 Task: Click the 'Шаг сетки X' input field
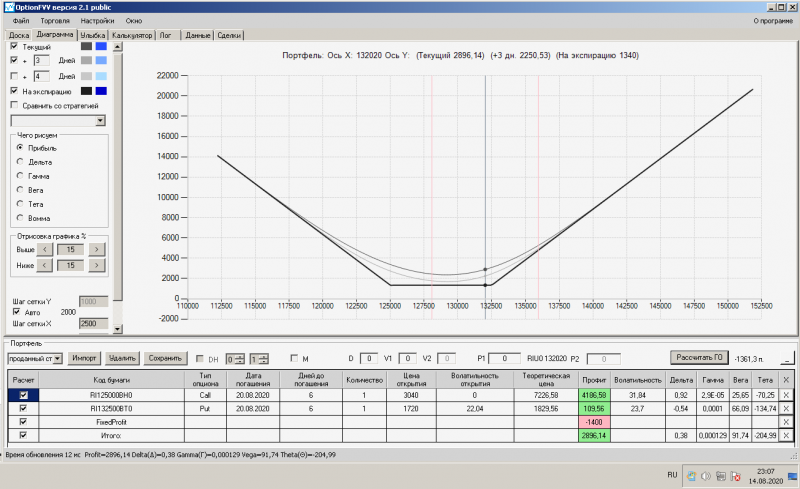click(x=92, y=324)
